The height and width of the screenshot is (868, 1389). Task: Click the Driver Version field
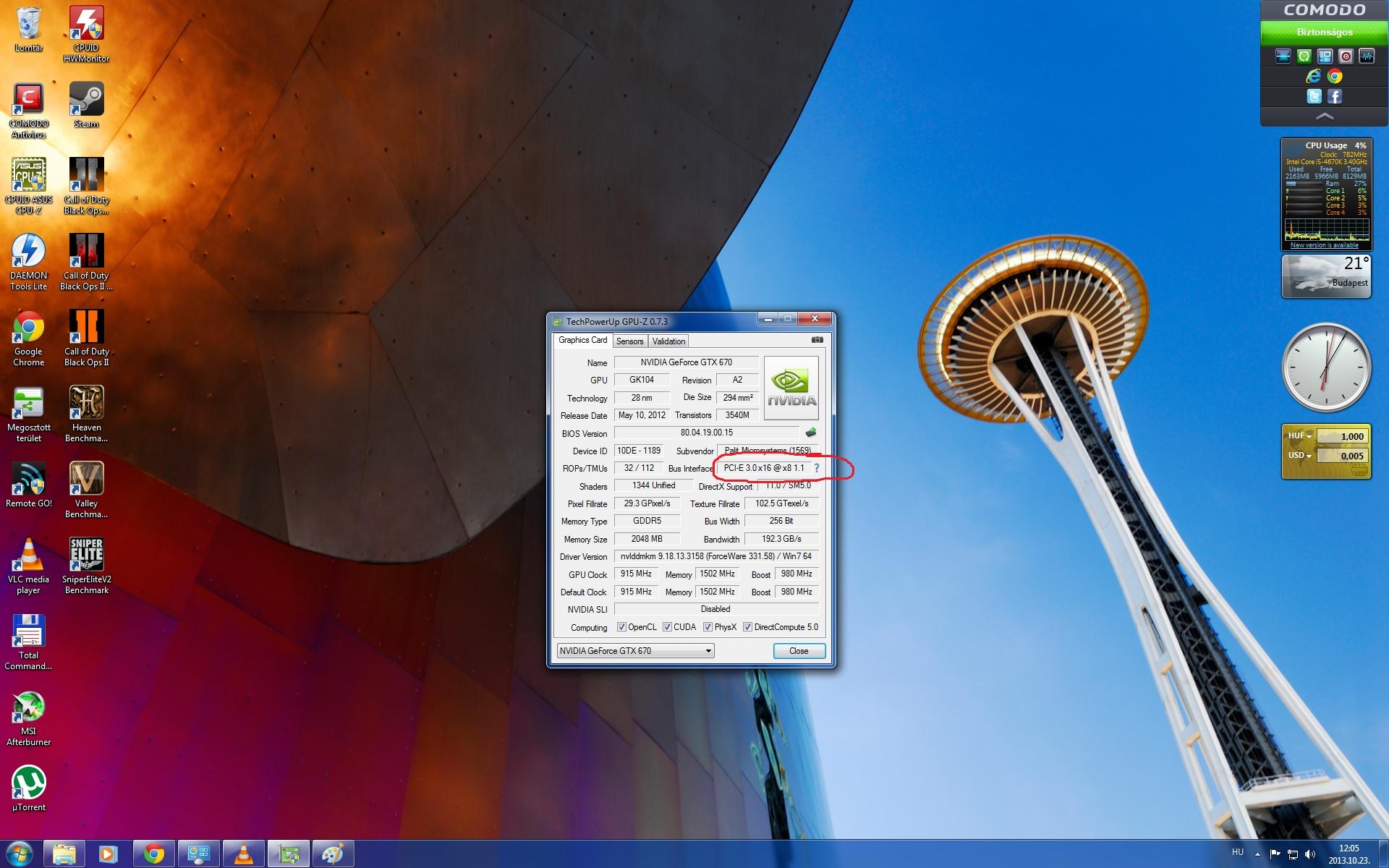click(716, 556)
